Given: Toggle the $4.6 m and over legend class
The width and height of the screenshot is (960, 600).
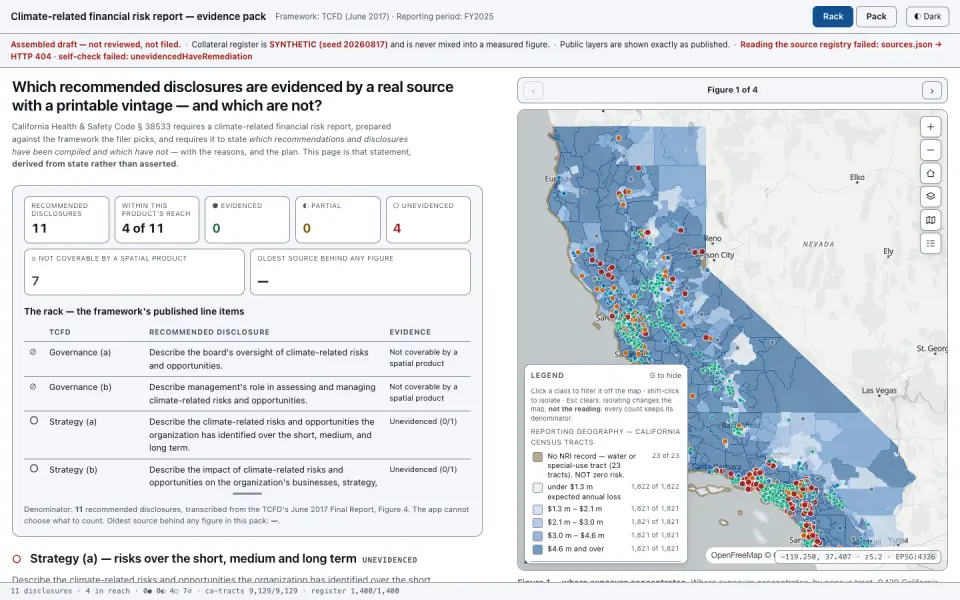Looking at the screenshot, I should coord(606,549).
